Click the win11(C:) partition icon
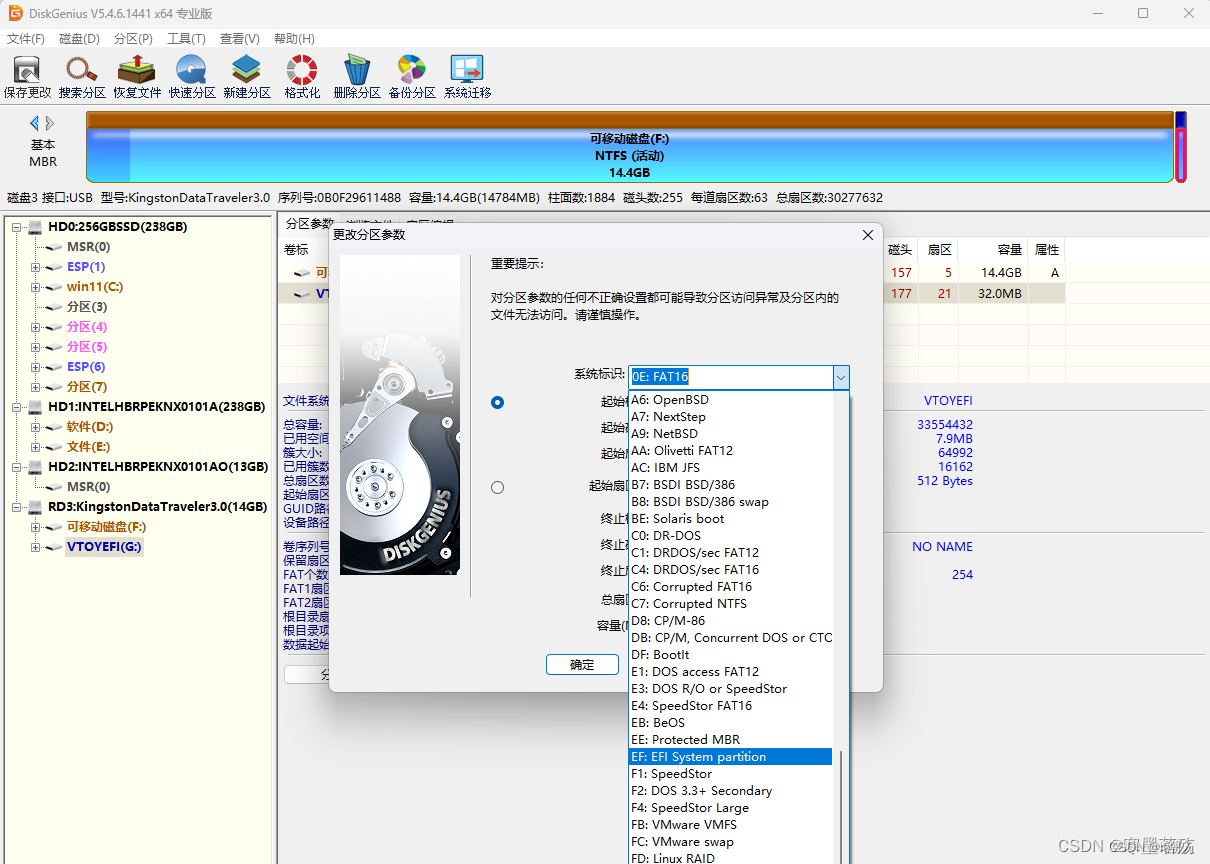This screenshot has height=864, width=1210. (x=54, y=287)
